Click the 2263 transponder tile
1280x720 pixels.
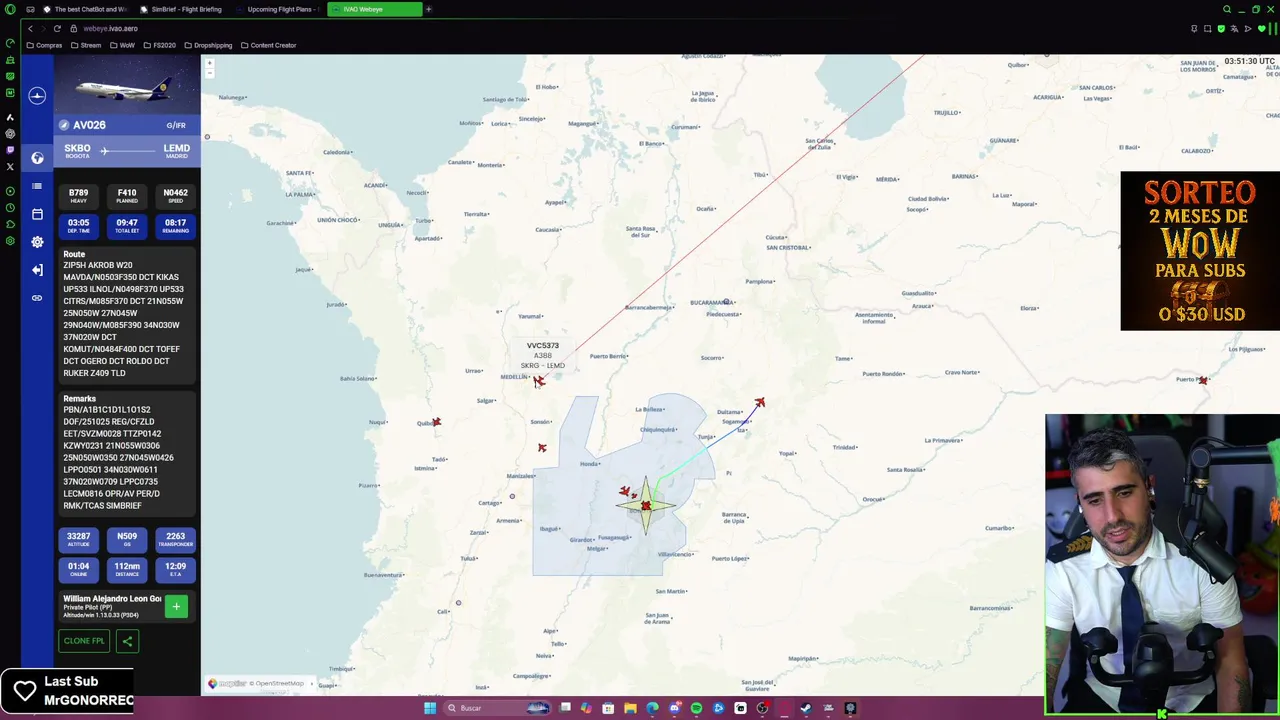pyautogui.click(x=175, y=539)
